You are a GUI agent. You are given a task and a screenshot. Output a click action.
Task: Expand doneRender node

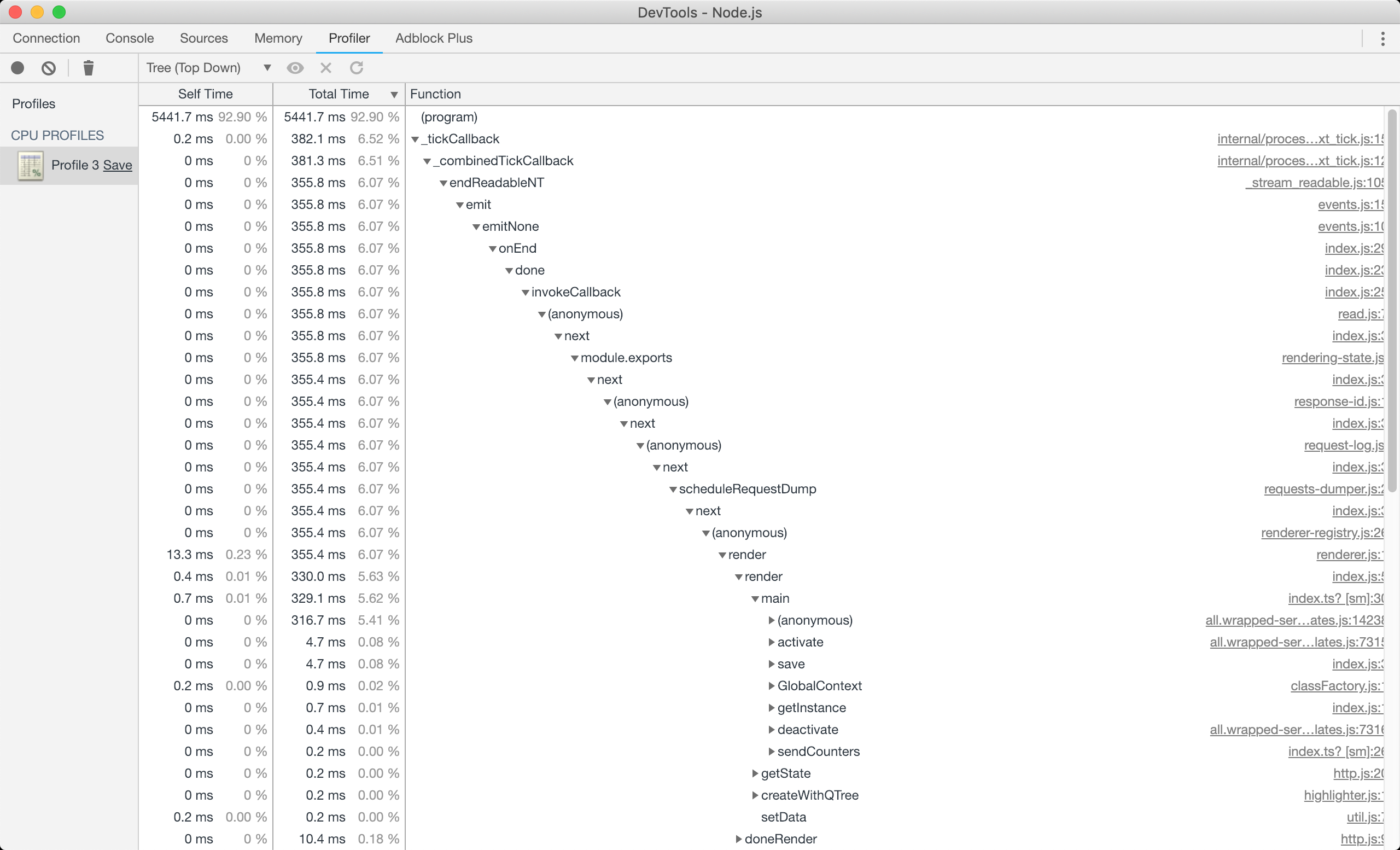pyautogui.click(x=739, y=839)
